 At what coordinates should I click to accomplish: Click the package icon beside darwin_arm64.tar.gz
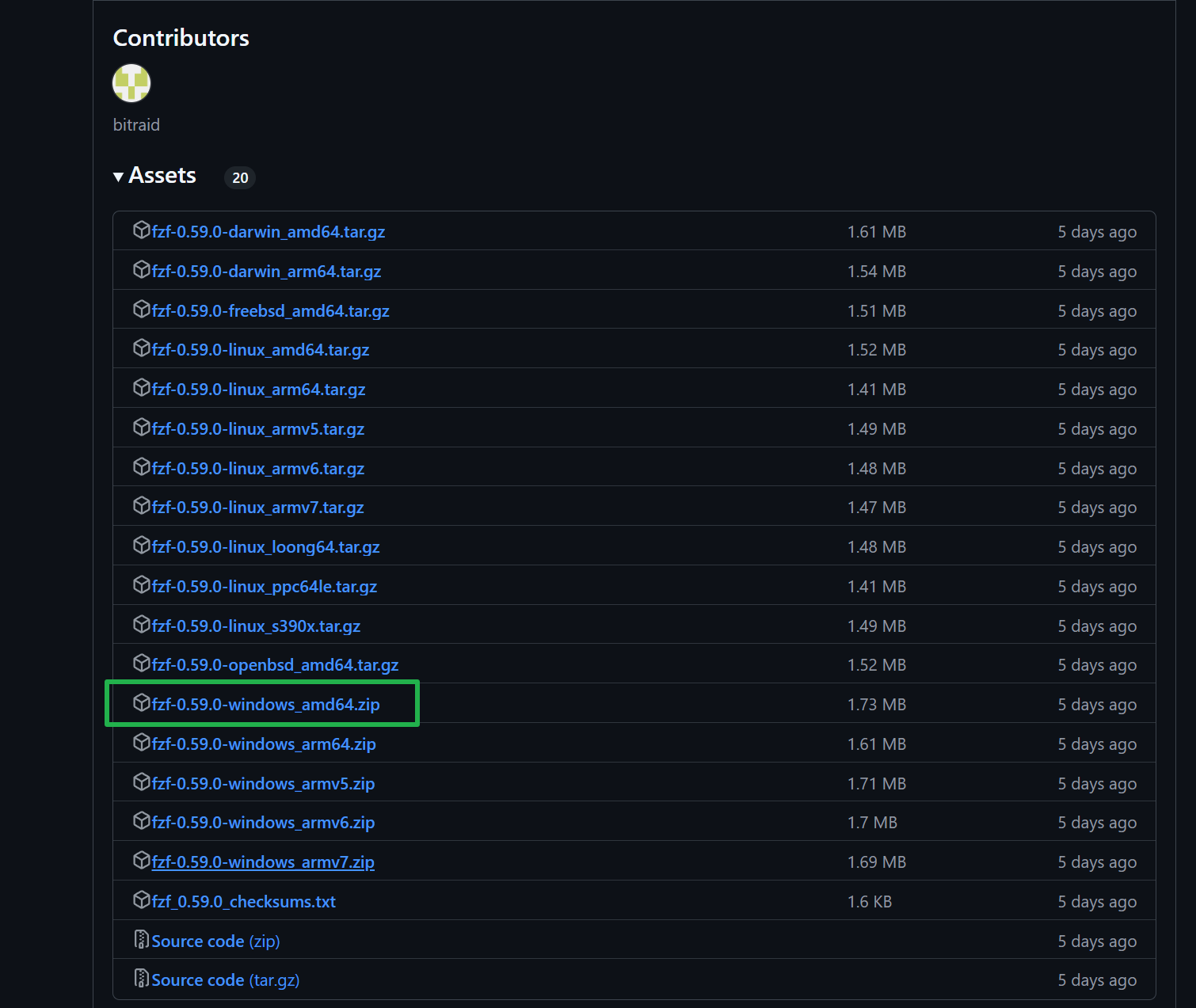pos(142,270)
